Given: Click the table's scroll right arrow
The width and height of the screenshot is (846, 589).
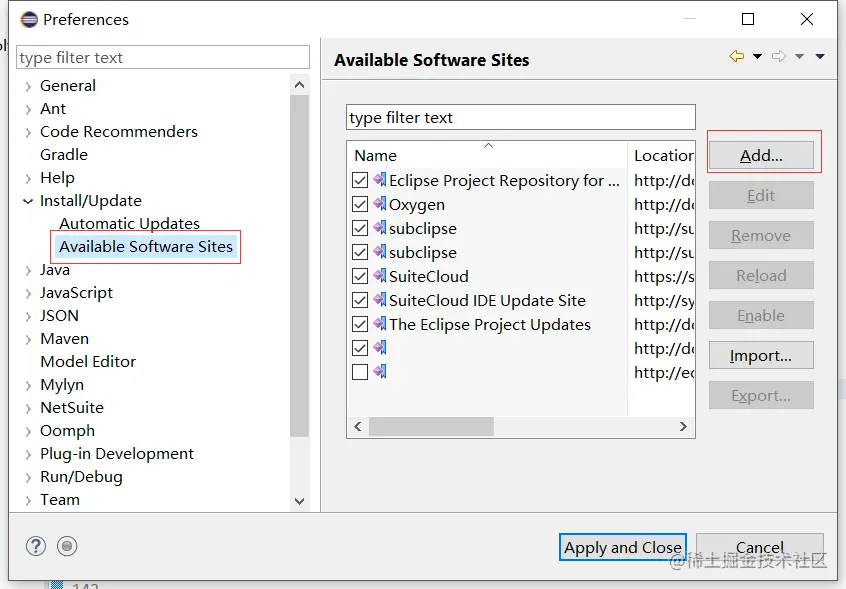Looking at the screenshot, I should (x=683, y=426).
